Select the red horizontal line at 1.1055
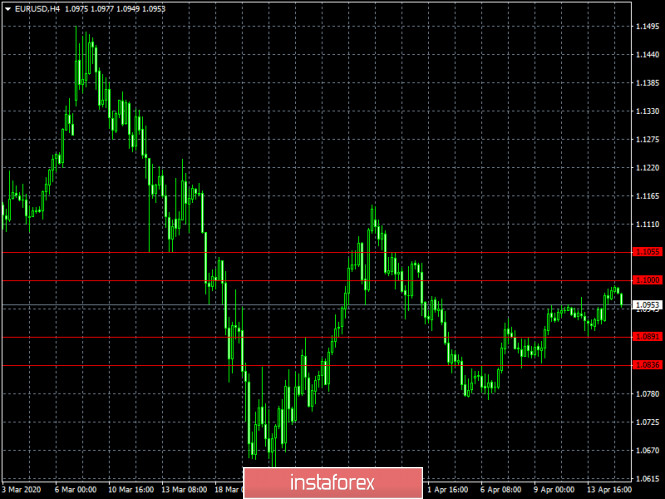This screenshot has height=499, width=665. click(x=317, y=252)
